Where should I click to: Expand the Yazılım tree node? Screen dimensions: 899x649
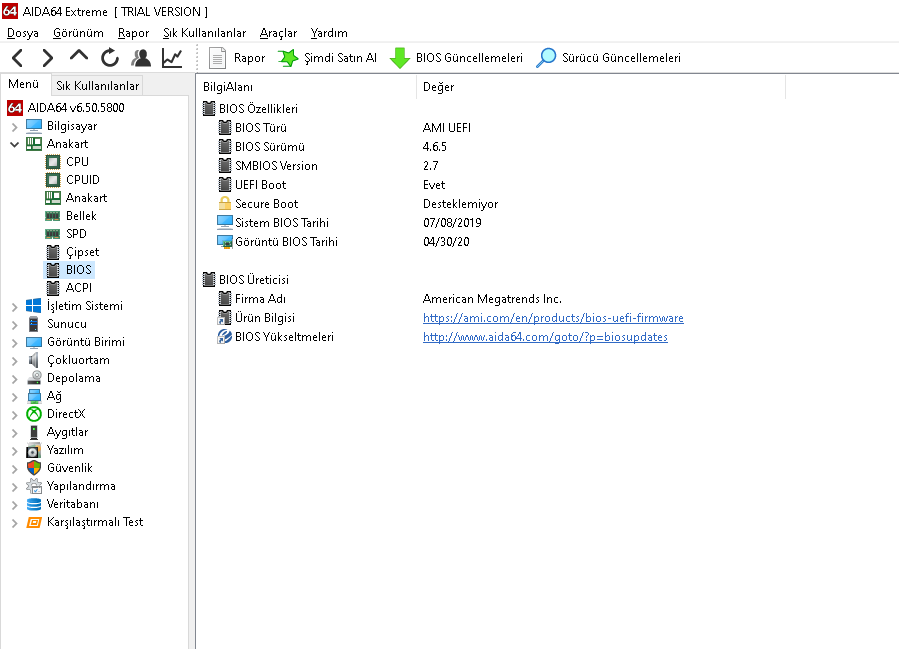pyautogui.click(x=15, y=451)
